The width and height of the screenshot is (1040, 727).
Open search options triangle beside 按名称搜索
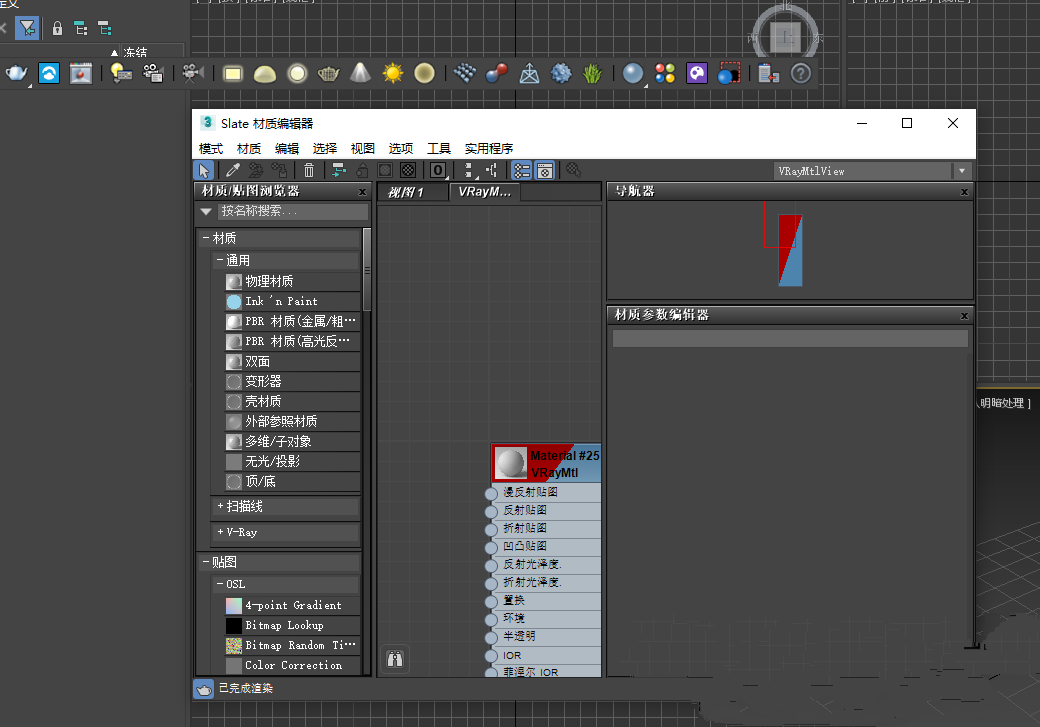[206, 212]
